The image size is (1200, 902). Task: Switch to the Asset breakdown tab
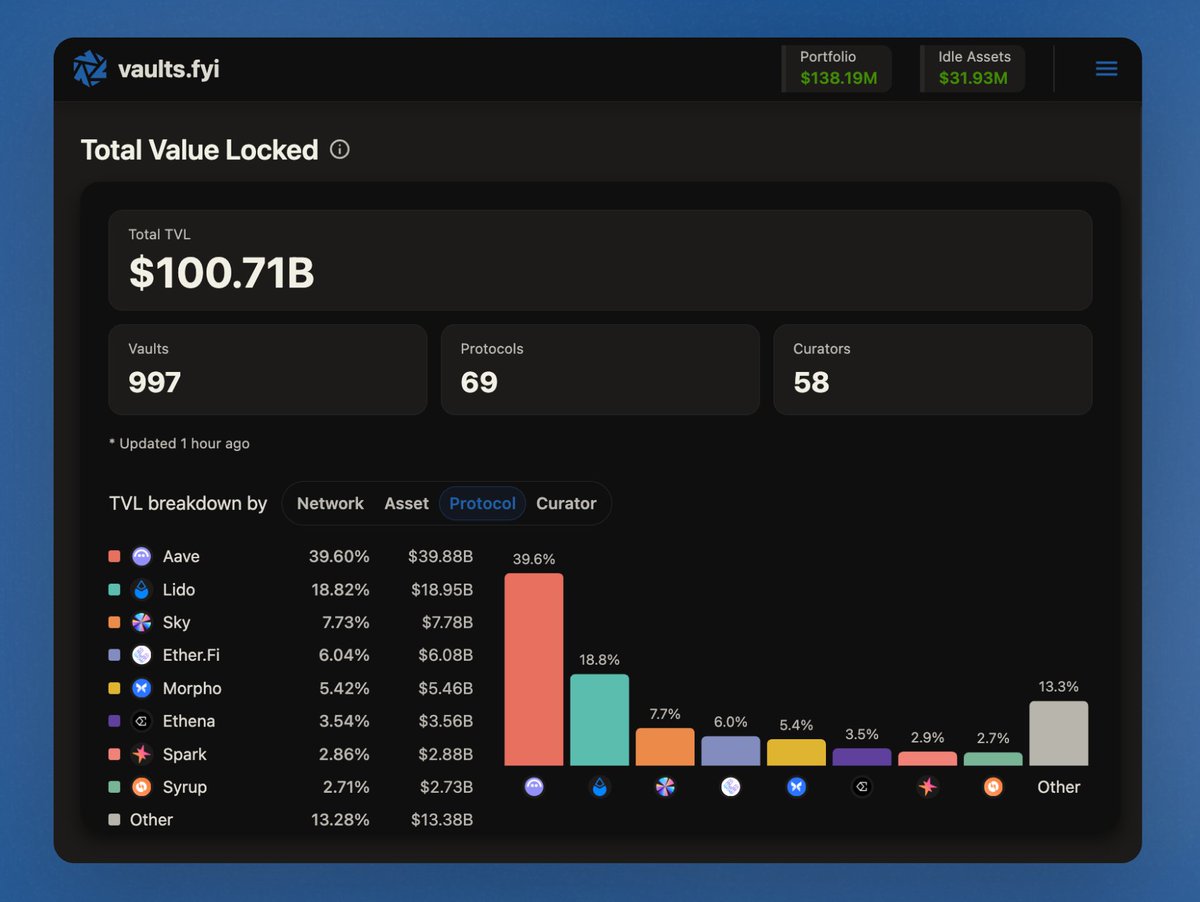tap(406, 503)
